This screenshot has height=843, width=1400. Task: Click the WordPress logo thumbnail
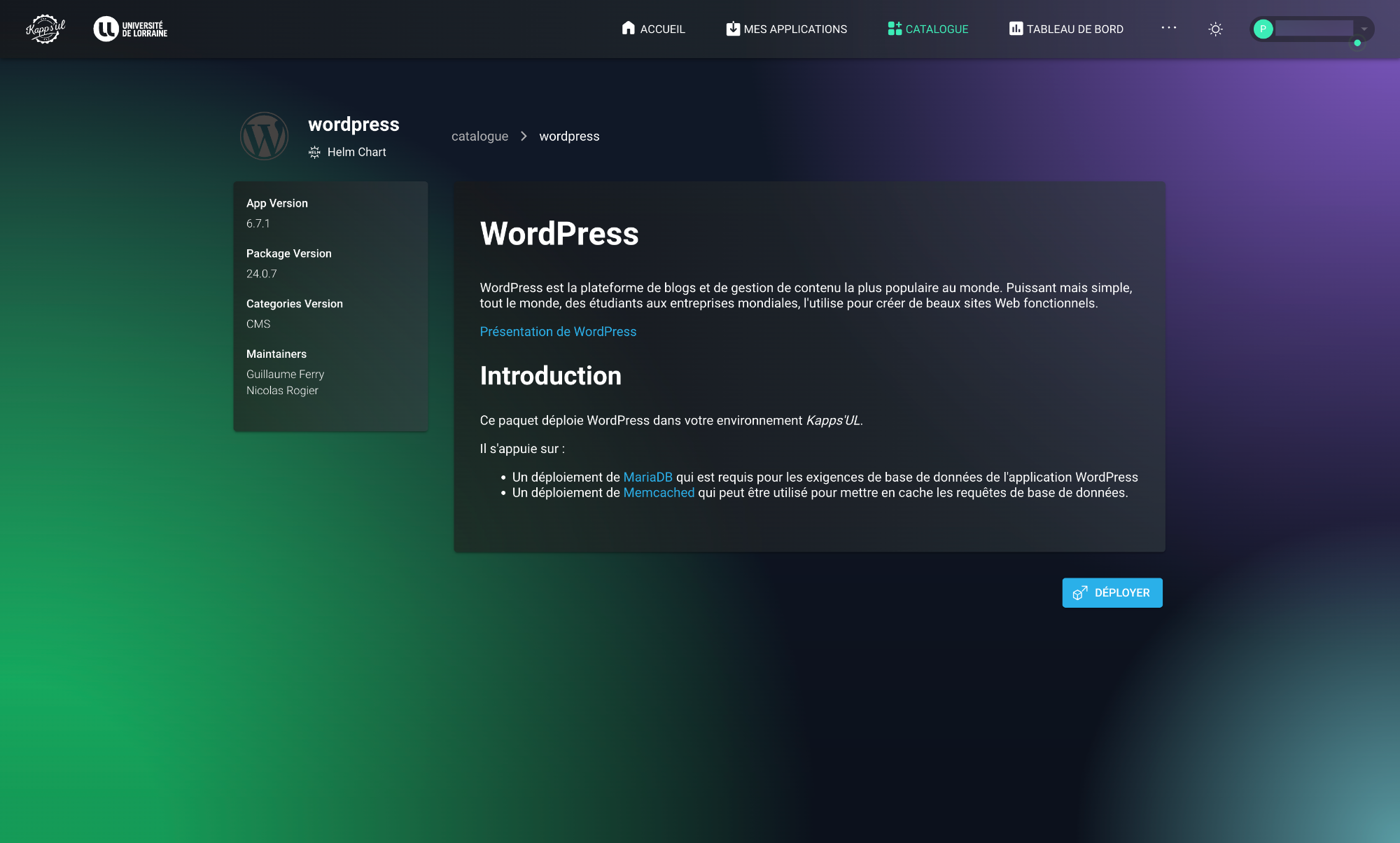(265, 137)
